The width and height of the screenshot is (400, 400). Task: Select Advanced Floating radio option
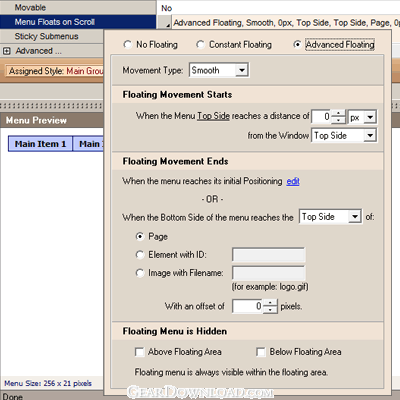tap(297, 44)
